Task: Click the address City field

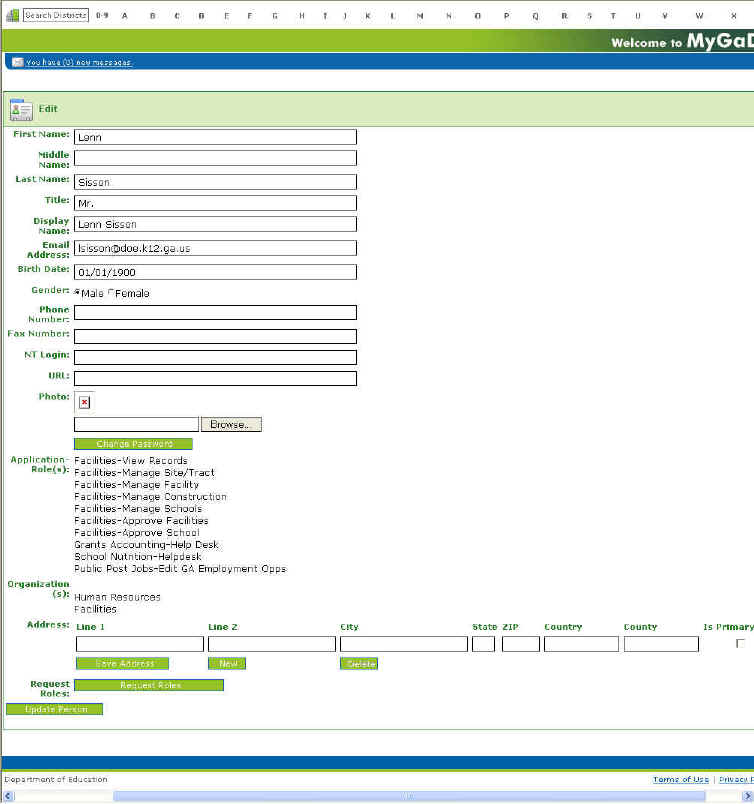Action: coord(404,644)
